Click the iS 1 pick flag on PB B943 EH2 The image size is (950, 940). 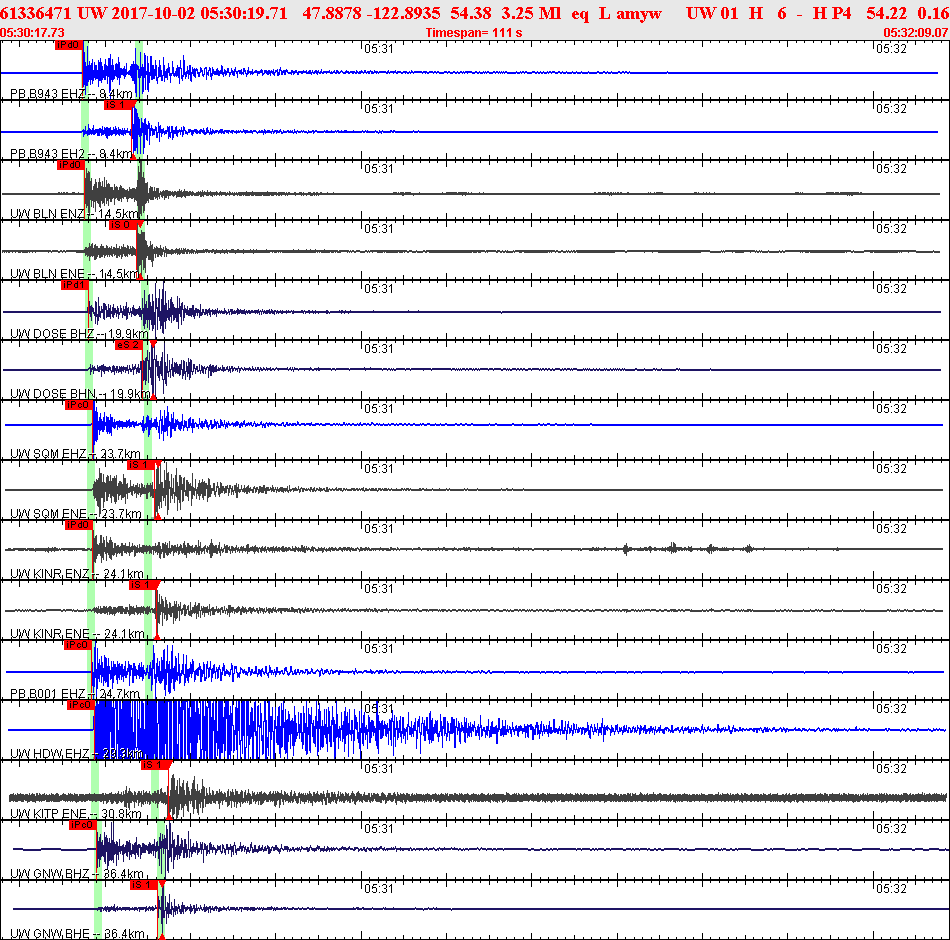118,105
